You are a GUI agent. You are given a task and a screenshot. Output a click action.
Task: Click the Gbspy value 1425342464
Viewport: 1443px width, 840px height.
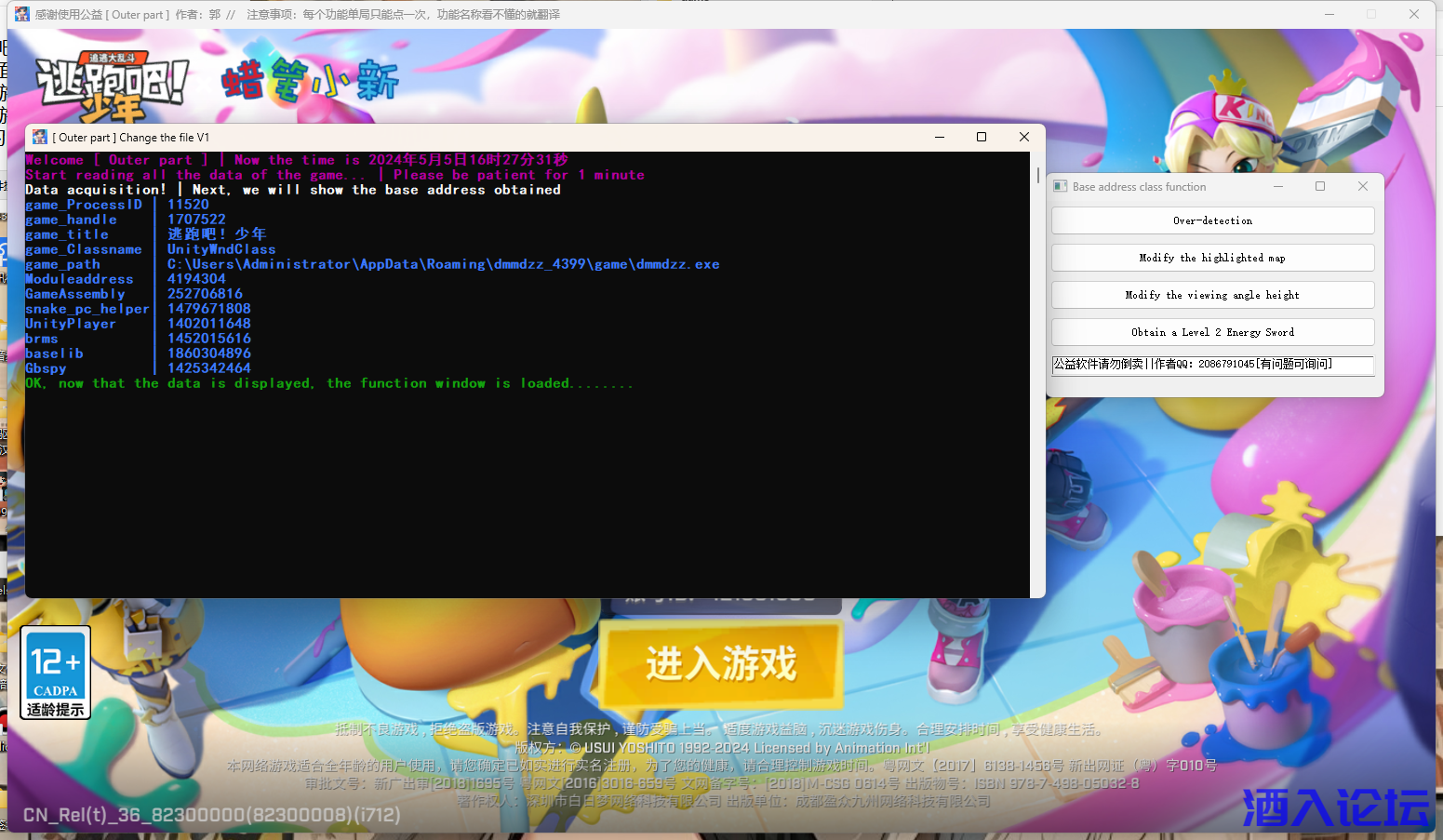tap(209, 368)
